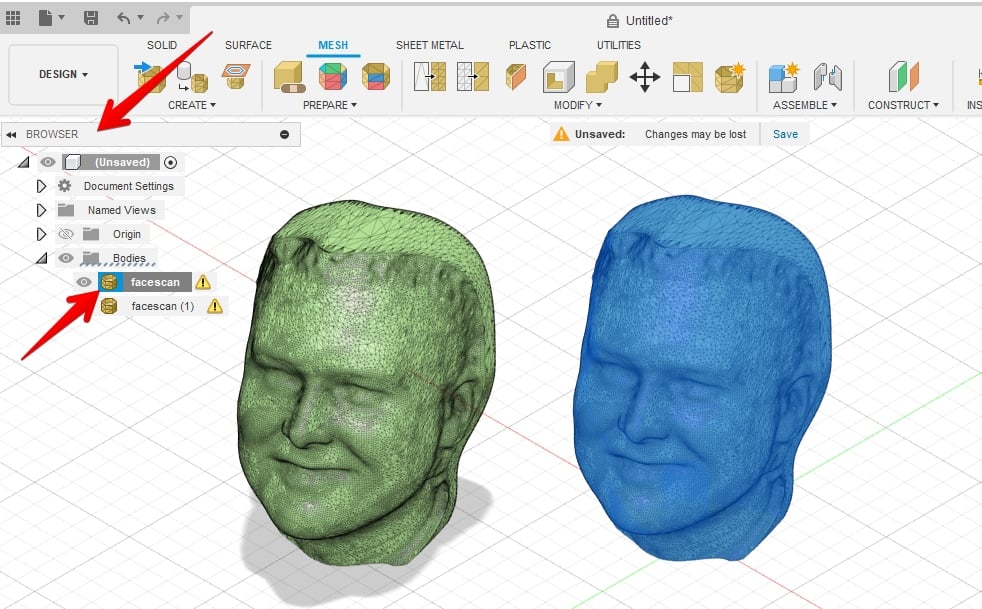The width and height of the screenshot is (982, 609).
Task: Open the CREATE panel dropdown
Action: [x=192, y=105]
